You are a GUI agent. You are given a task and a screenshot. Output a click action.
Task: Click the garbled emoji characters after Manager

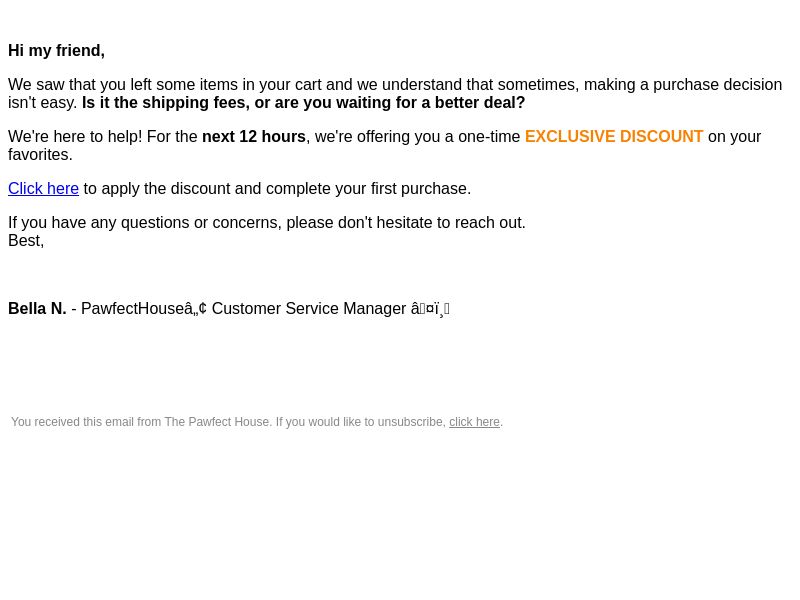tap(430, 309)
